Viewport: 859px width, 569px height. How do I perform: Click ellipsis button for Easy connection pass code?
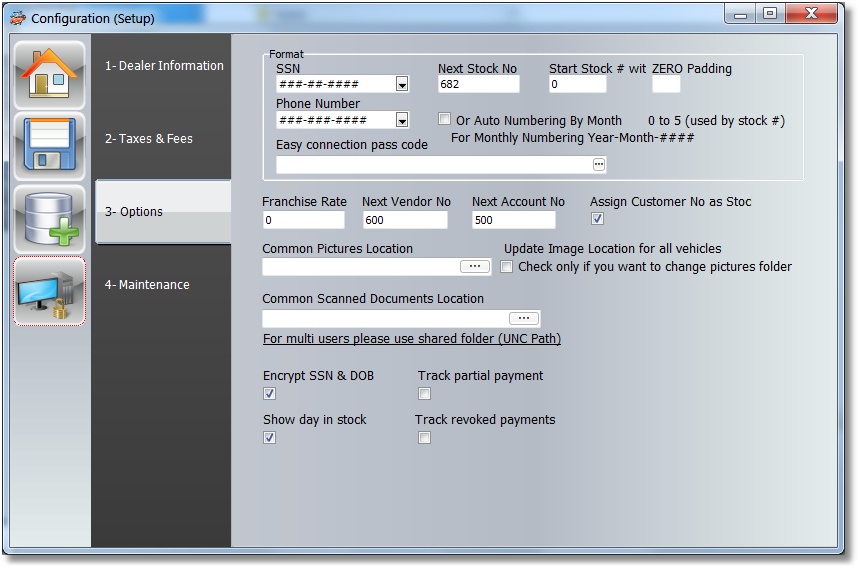pyautogui.click(x=599, y=165)
